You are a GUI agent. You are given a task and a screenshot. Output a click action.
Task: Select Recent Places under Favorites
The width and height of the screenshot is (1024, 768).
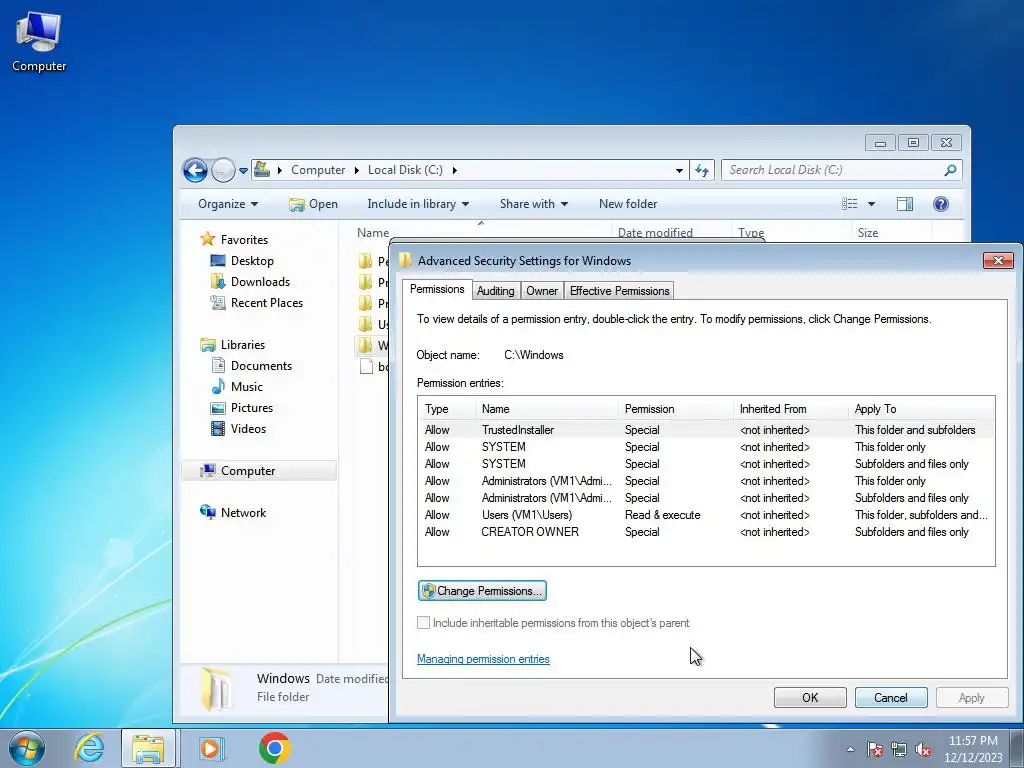pos(257,302)
